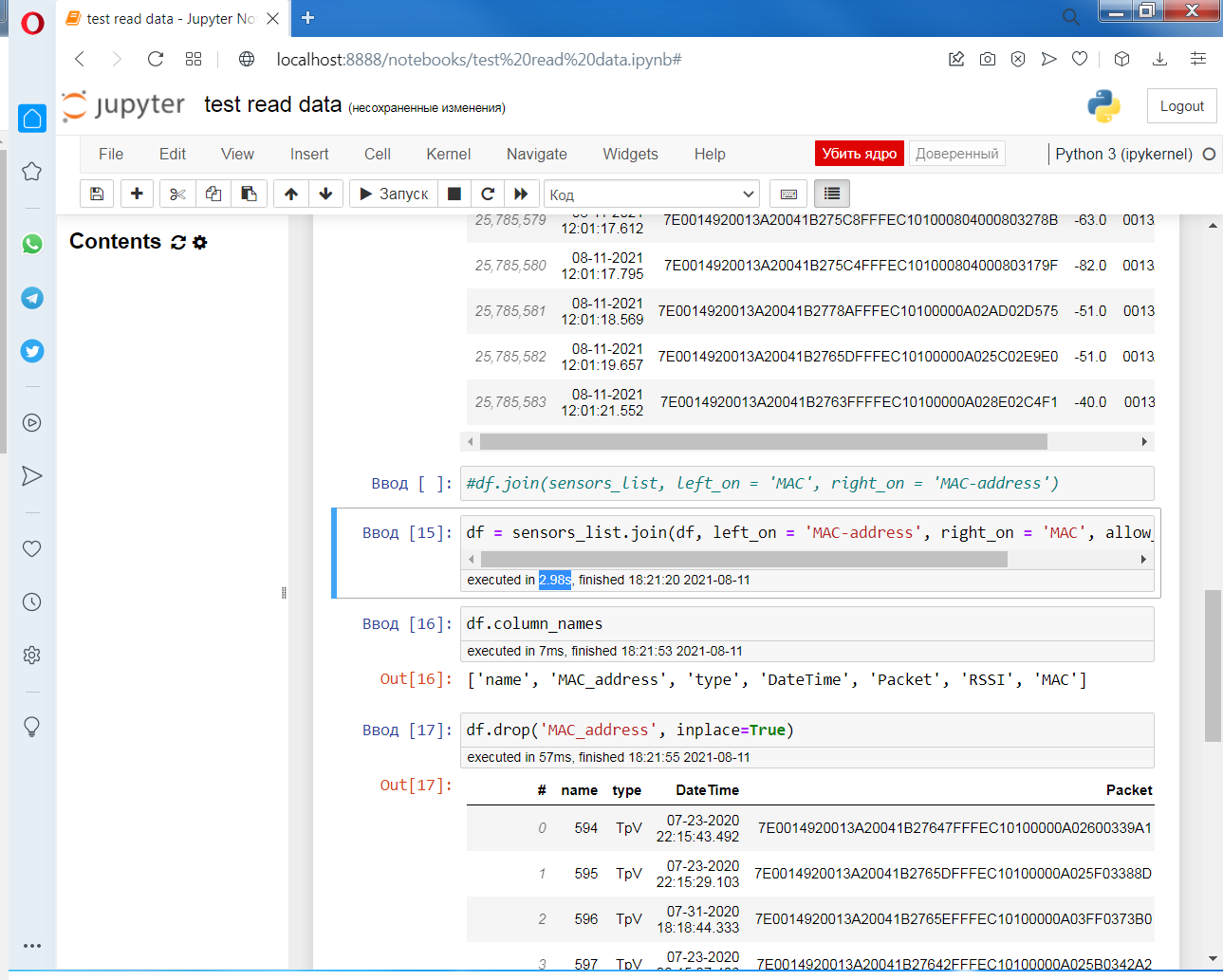Open Opera speed dial grid icon

pos(194,59)
